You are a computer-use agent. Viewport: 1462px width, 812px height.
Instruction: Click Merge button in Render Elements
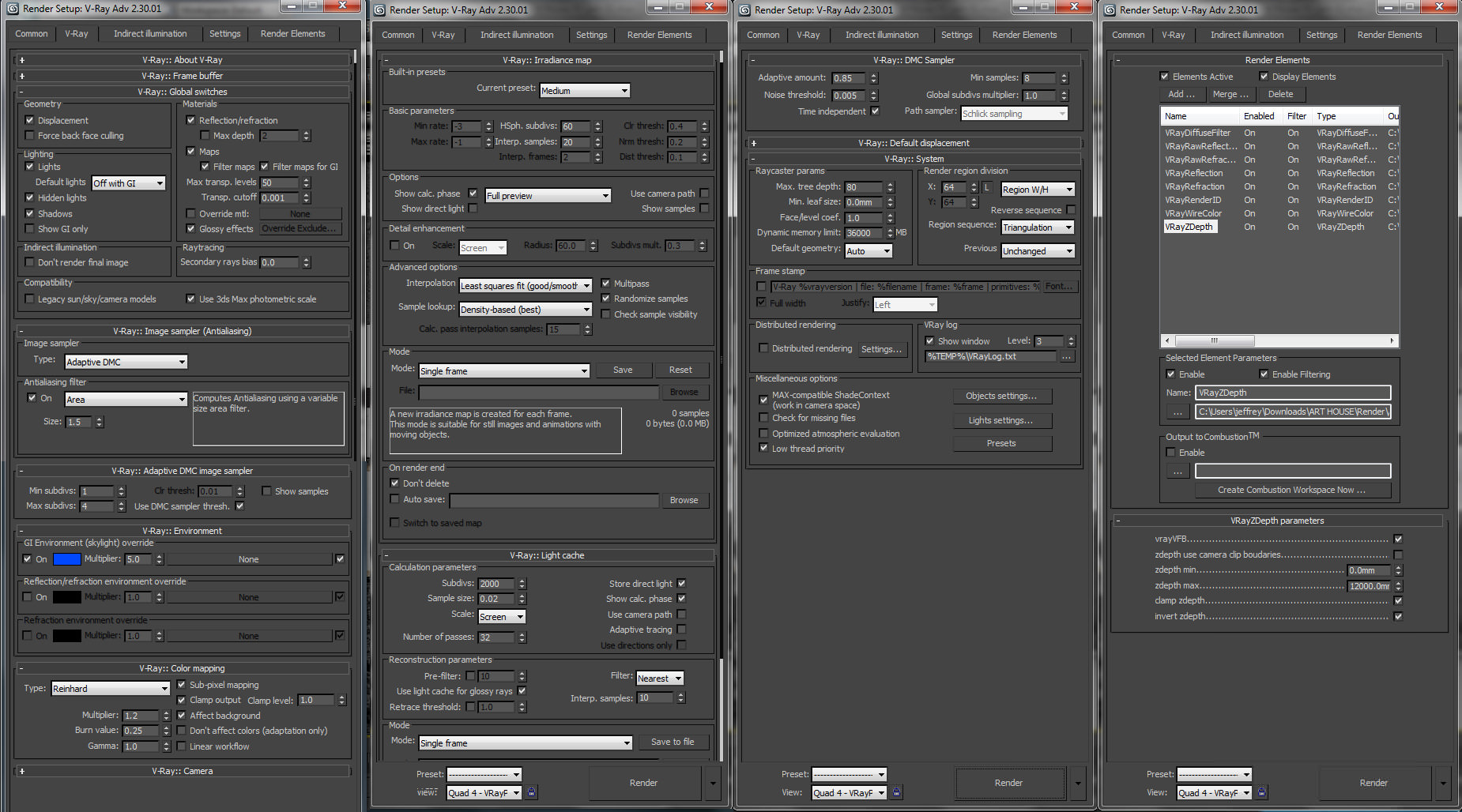coord(1230,94)
